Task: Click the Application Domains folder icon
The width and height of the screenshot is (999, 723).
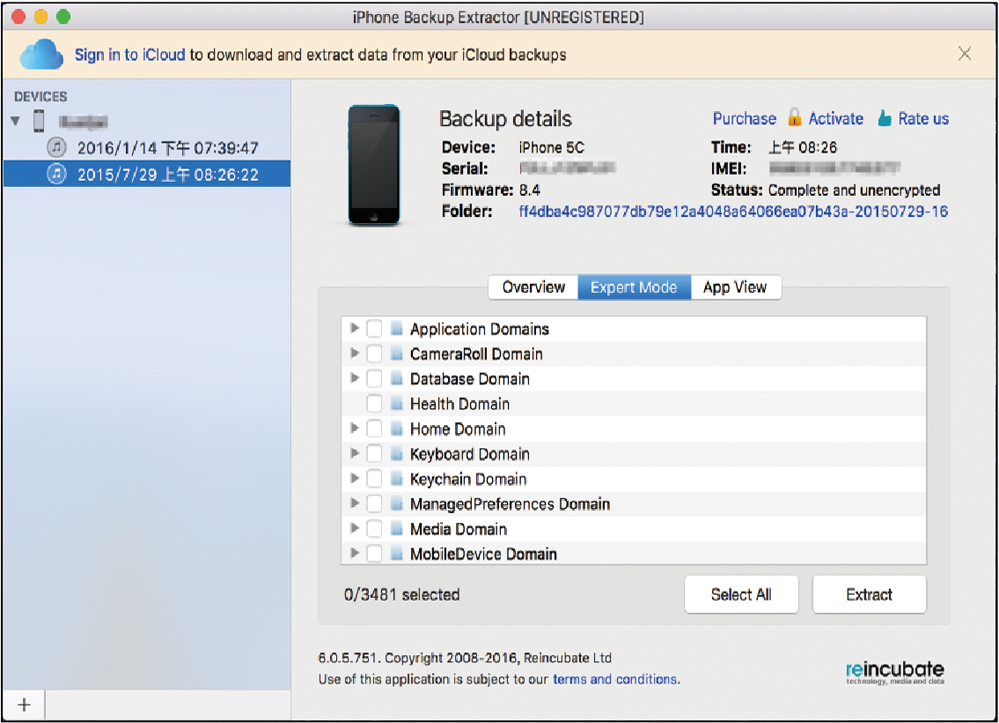Action: click(396, 329)
